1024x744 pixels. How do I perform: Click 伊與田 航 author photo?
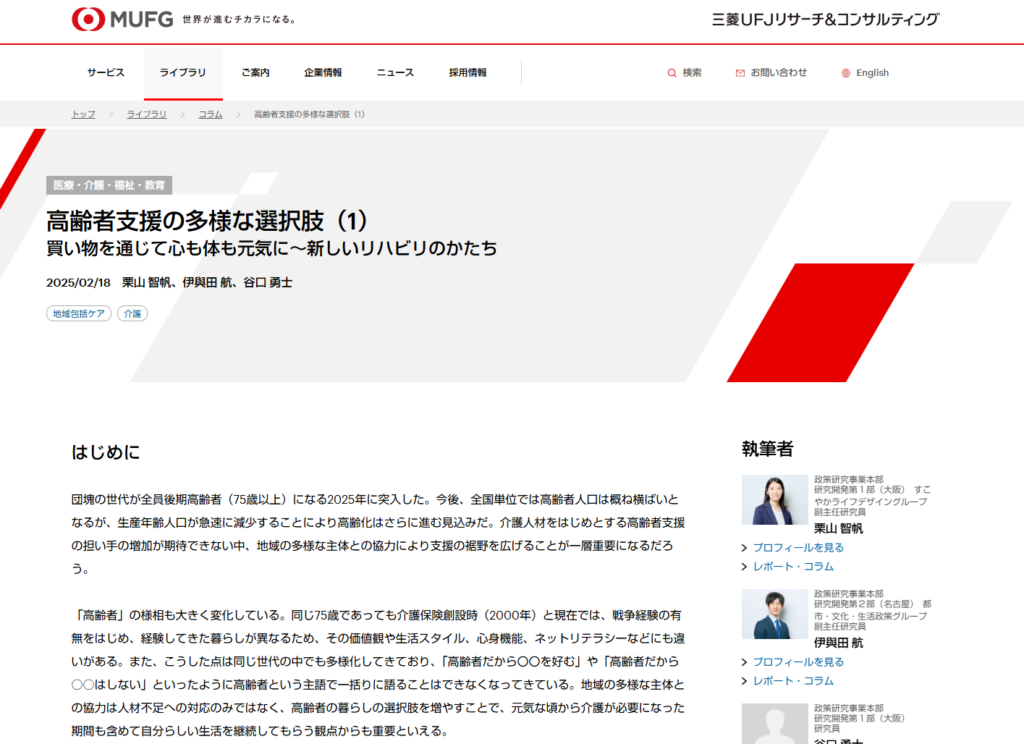click(x=775, y=614)
